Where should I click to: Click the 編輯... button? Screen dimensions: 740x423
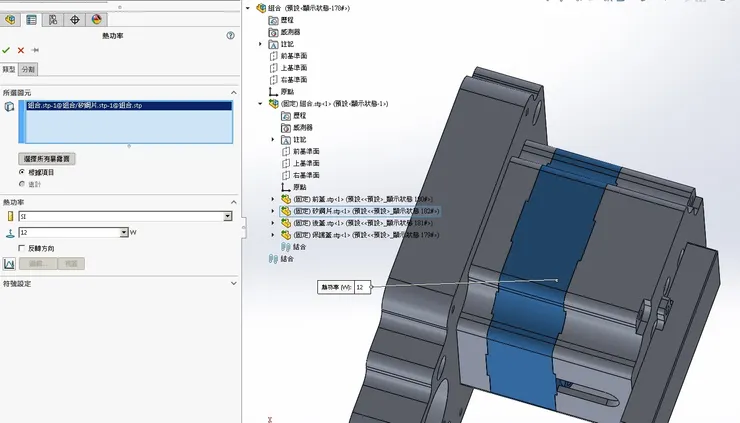pyautogui.click(x=38, y=263)
